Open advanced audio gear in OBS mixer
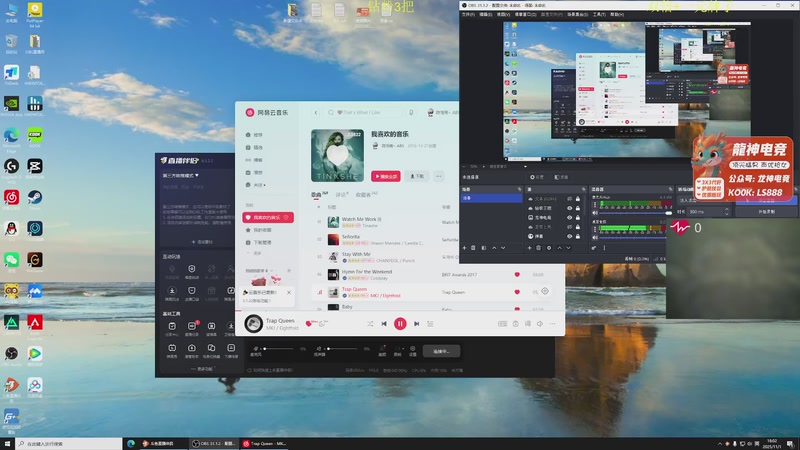The width and height of the screenshot is (800, 450). tap(594, 248)
